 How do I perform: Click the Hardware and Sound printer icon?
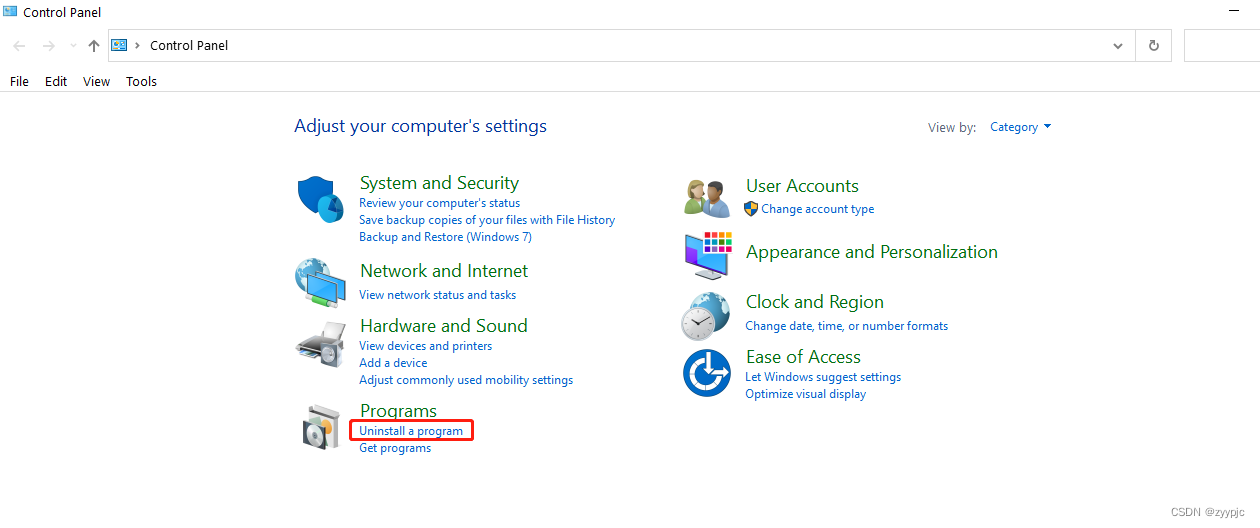pos(320,346)
